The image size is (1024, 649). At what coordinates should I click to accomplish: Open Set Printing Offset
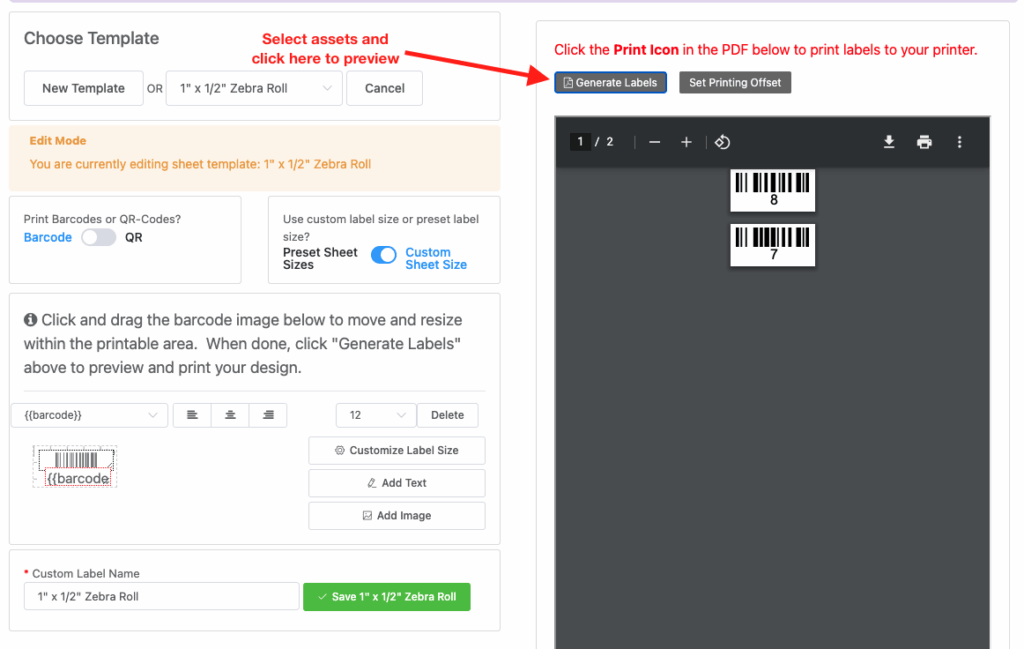[735, 82]
